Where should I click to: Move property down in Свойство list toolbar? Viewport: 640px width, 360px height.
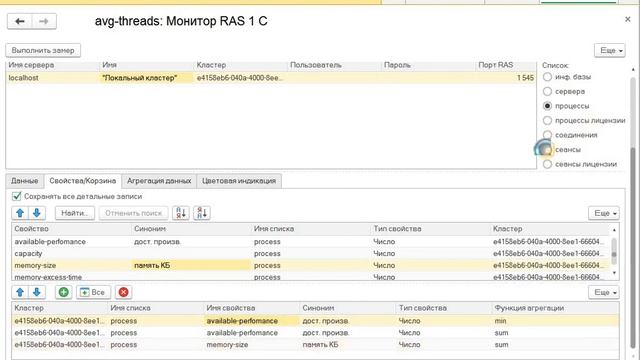37,213
